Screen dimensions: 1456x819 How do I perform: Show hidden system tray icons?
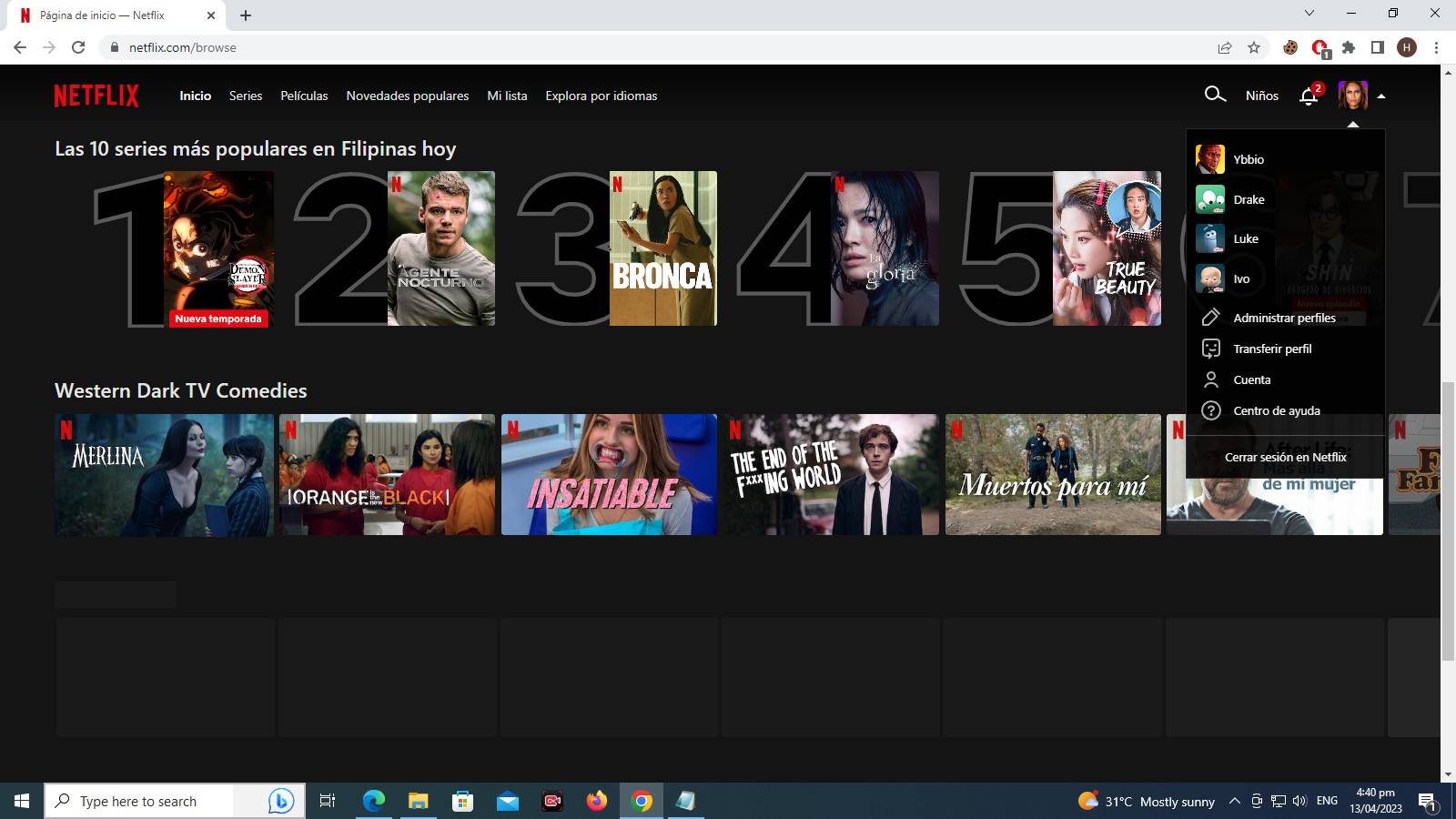pos(1234,801)
